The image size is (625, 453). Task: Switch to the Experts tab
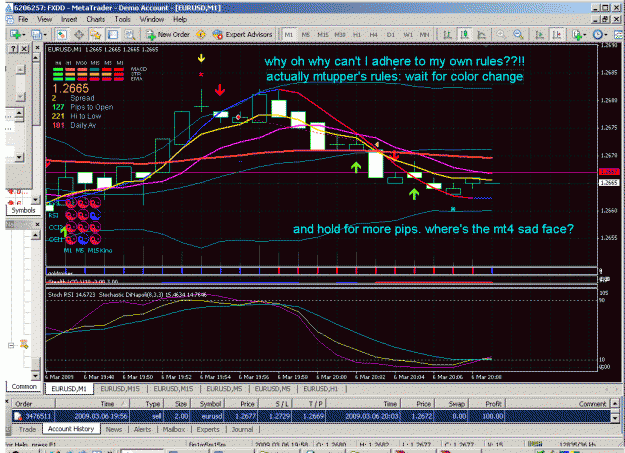coord(208,429)
